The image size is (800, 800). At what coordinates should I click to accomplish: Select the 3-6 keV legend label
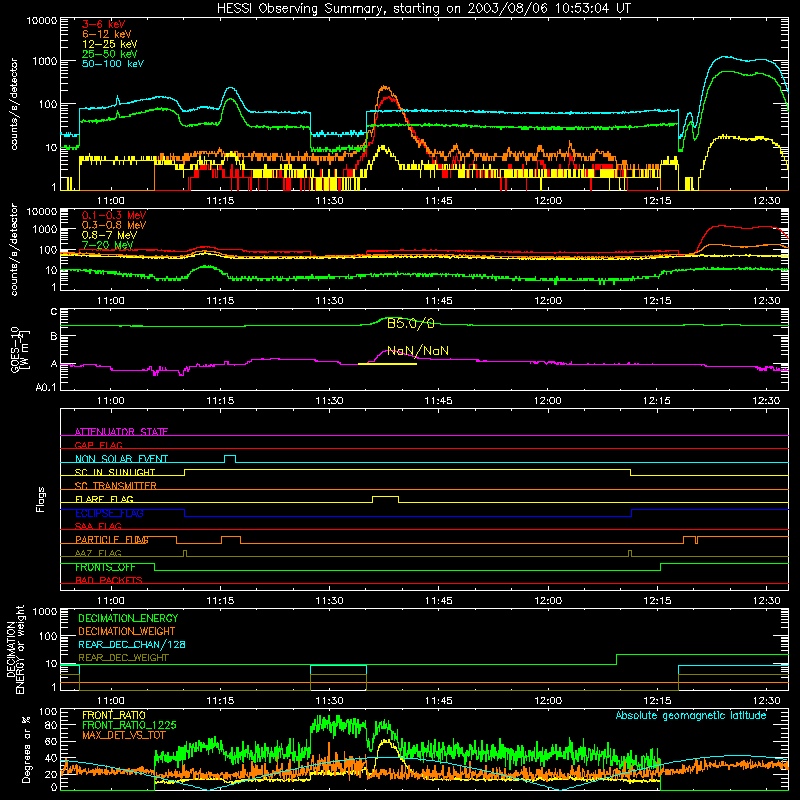pos(104,24)
